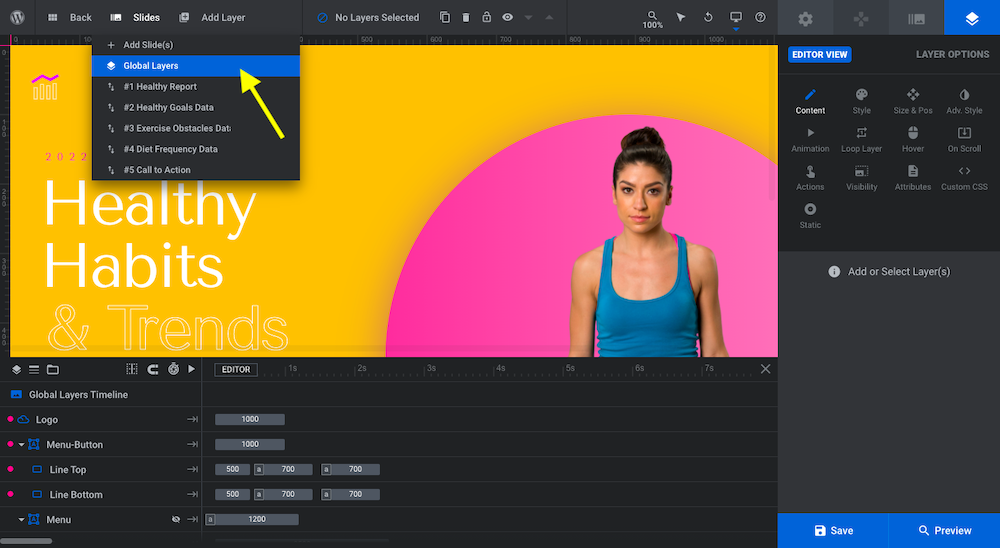Click the timeline stopwatch icon
The height and width of the screenshot is (548, 1000).
coord(173,369)
